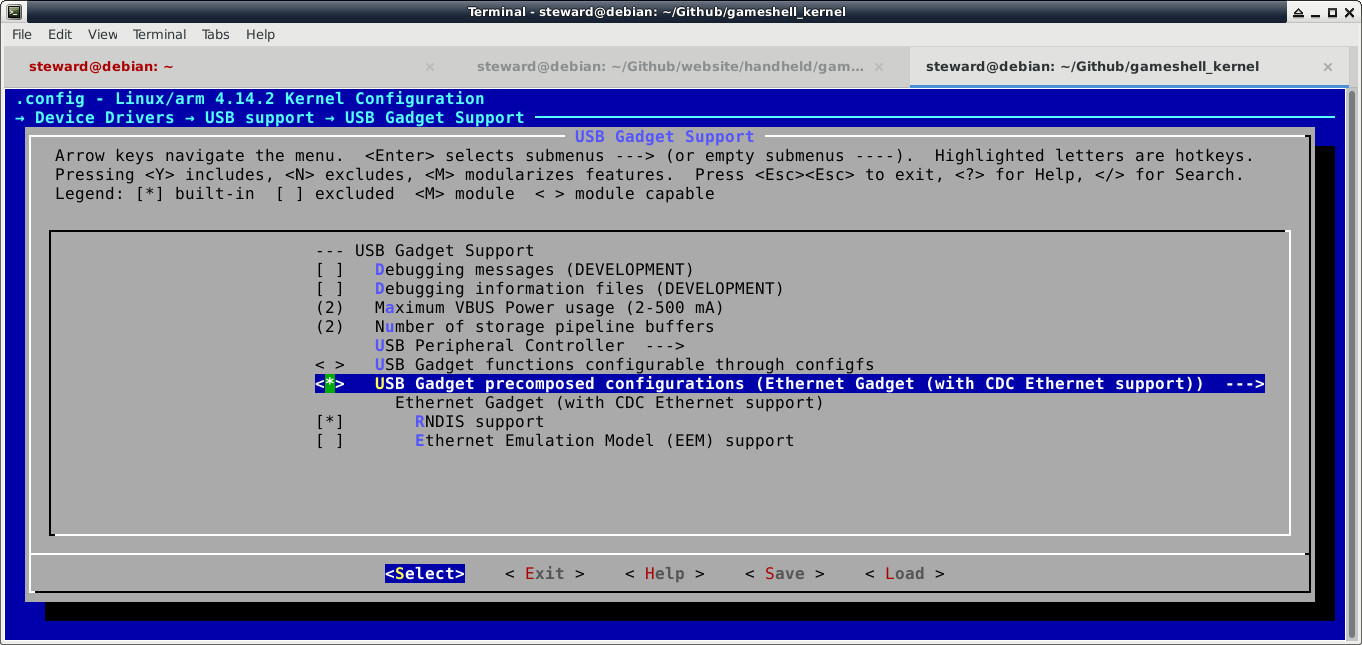
Task: Toggle USB Gadget precomposed configurations tristate
Action: click(x=330, y=384)
